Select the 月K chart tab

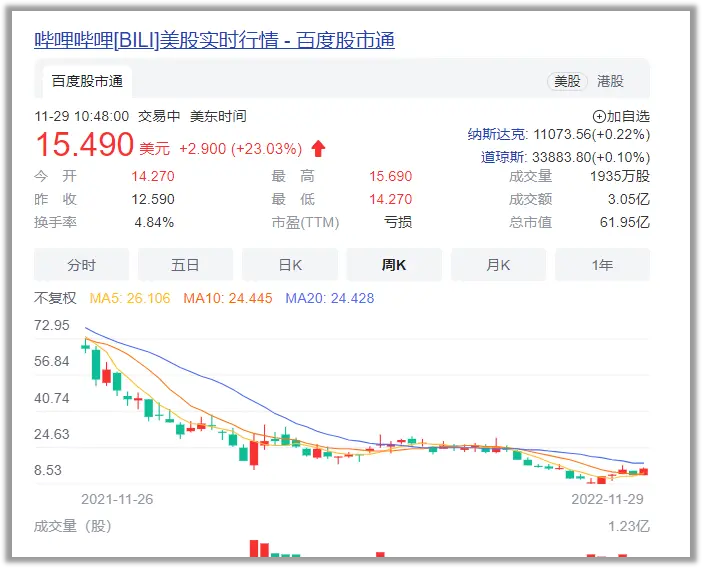[498, 265]
